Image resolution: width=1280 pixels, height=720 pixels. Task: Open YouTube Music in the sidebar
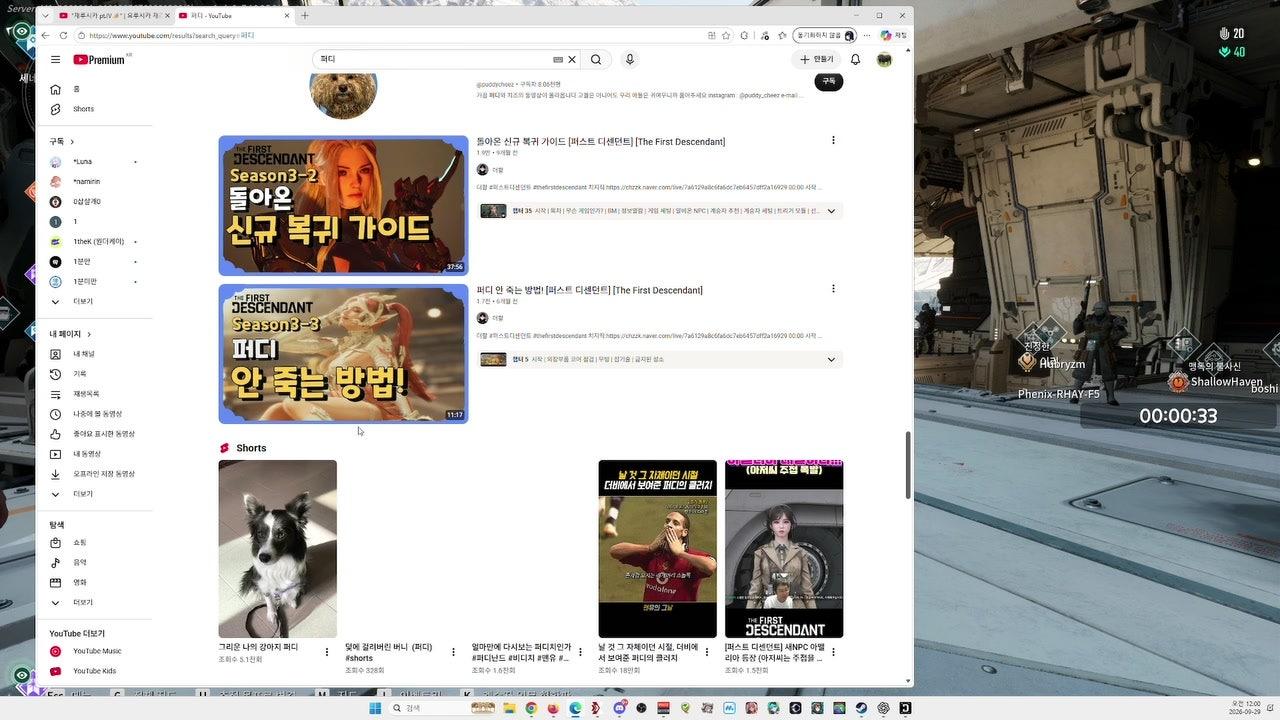pos(94,652)
